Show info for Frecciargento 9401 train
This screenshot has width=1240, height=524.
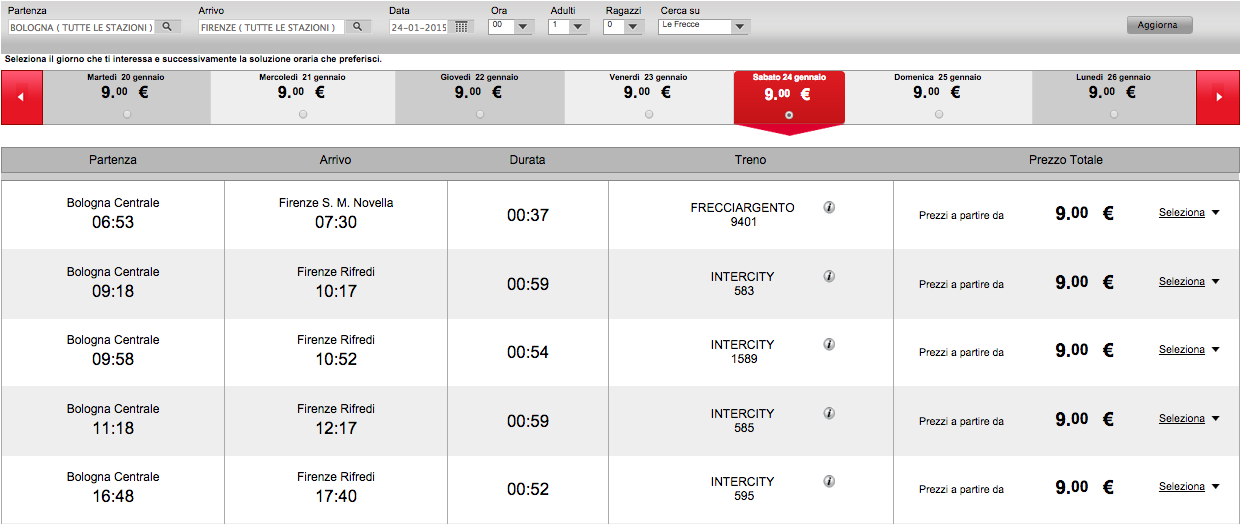(x=829, y=208)
